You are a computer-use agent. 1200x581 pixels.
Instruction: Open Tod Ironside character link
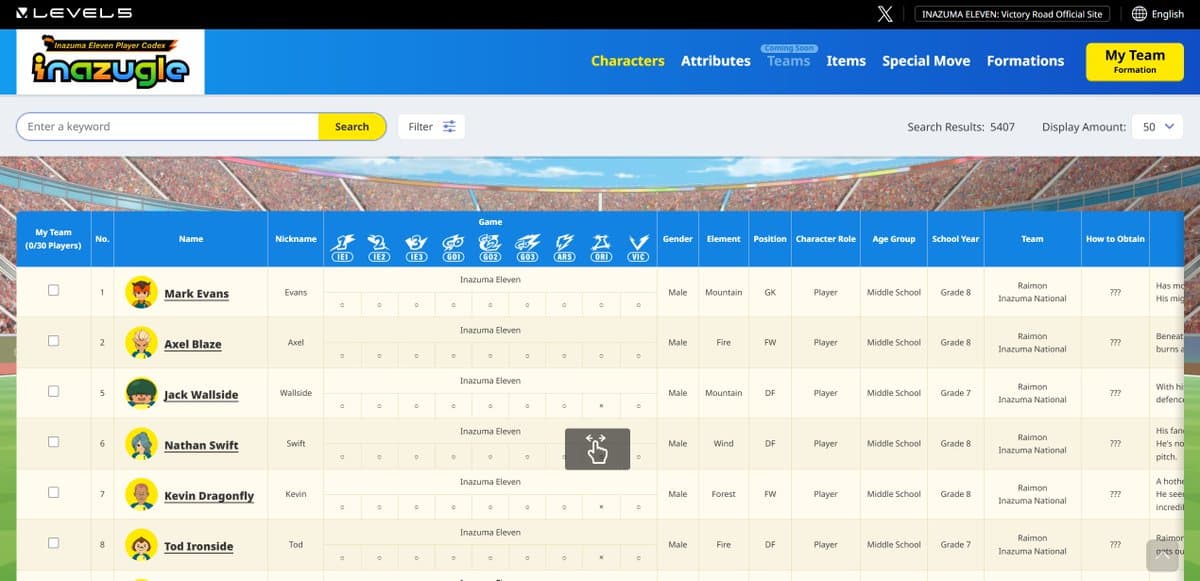click(x=198, y=546)
